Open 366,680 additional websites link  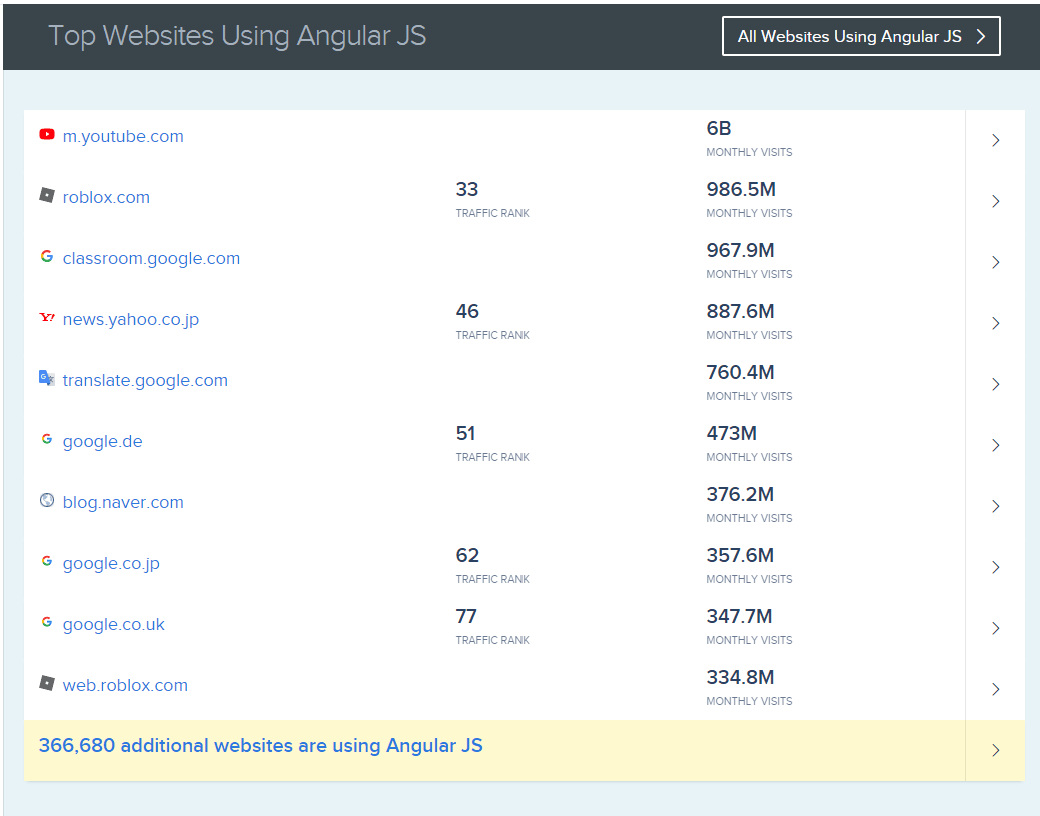pos(260,745)
